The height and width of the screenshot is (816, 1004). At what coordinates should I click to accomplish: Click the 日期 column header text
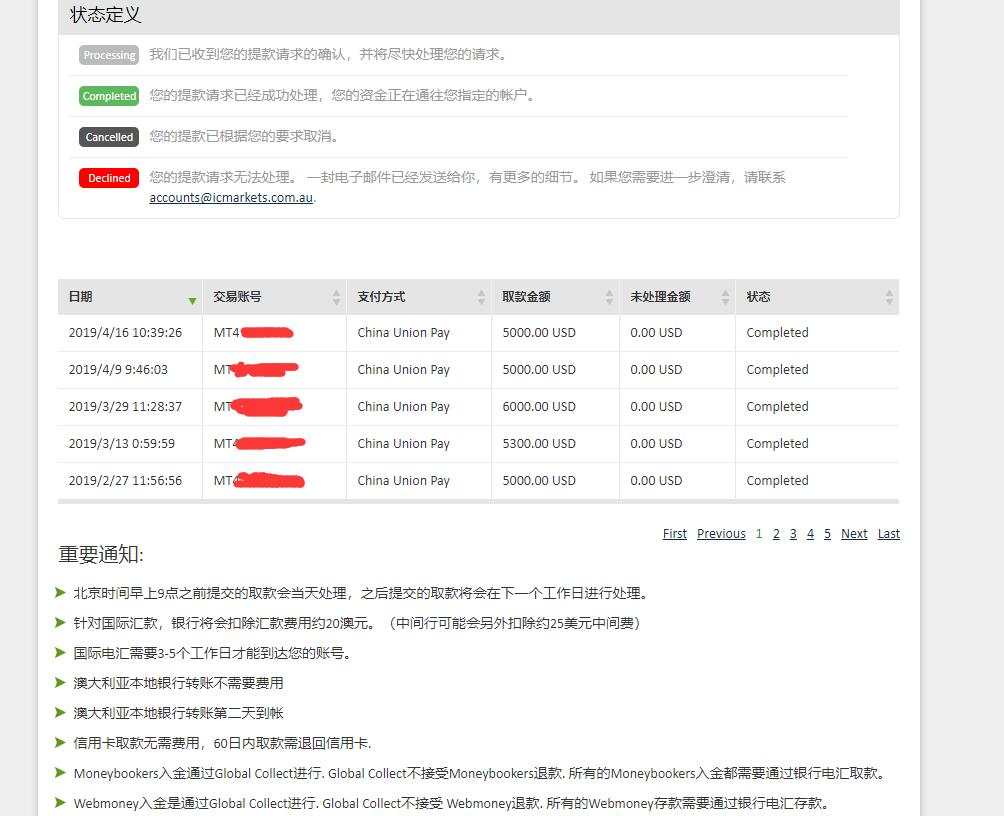pos(81,297)
